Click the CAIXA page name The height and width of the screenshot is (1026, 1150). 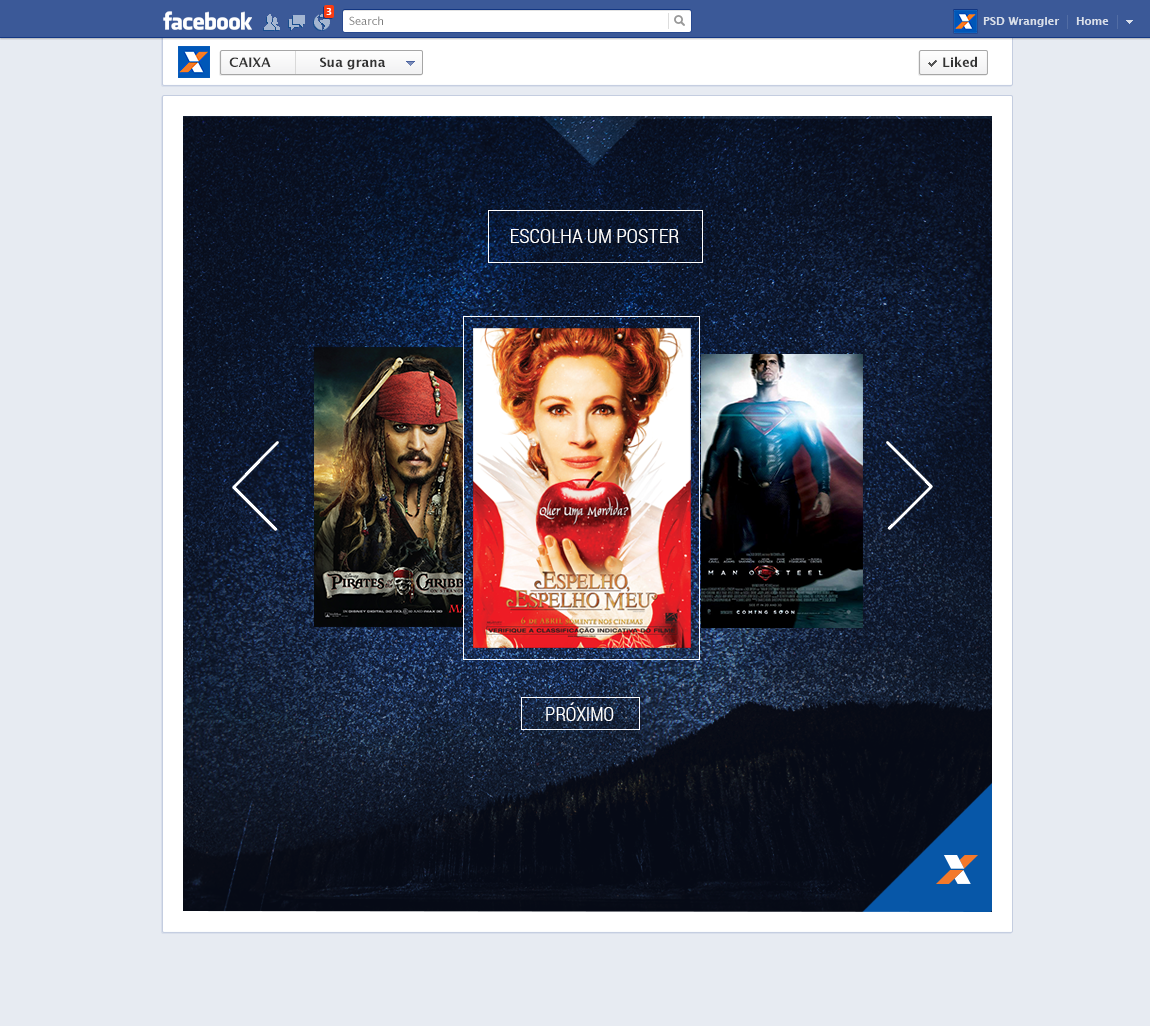(250, 62)
